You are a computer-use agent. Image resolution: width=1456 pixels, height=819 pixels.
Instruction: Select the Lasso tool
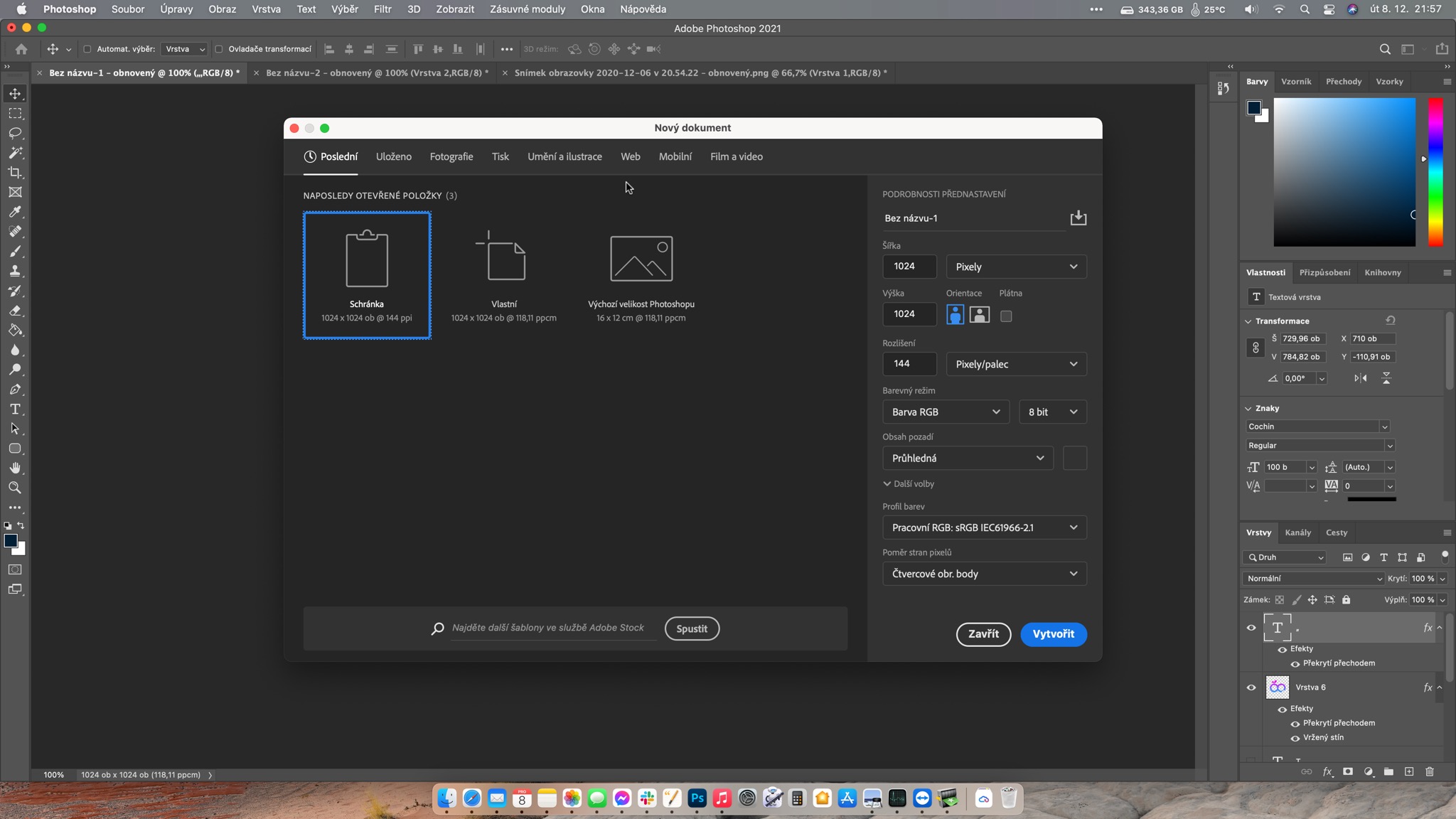coord(15,133)
